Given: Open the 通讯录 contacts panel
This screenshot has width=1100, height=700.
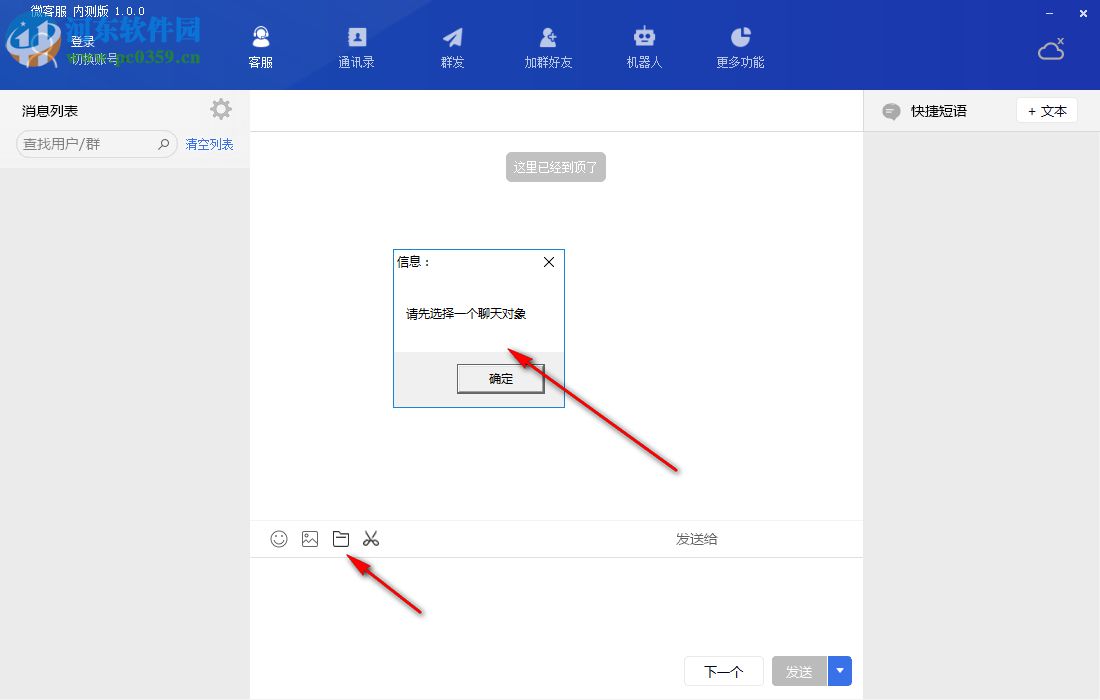Looking at the screenshot, I should point(356,45).
